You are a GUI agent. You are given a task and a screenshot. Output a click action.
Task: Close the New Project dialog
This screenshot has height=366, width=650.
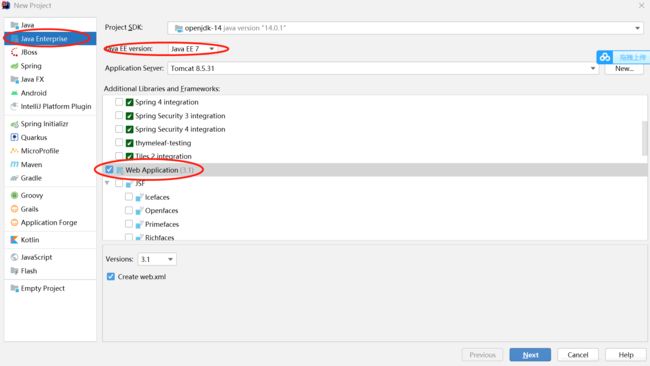coord(641,5)
